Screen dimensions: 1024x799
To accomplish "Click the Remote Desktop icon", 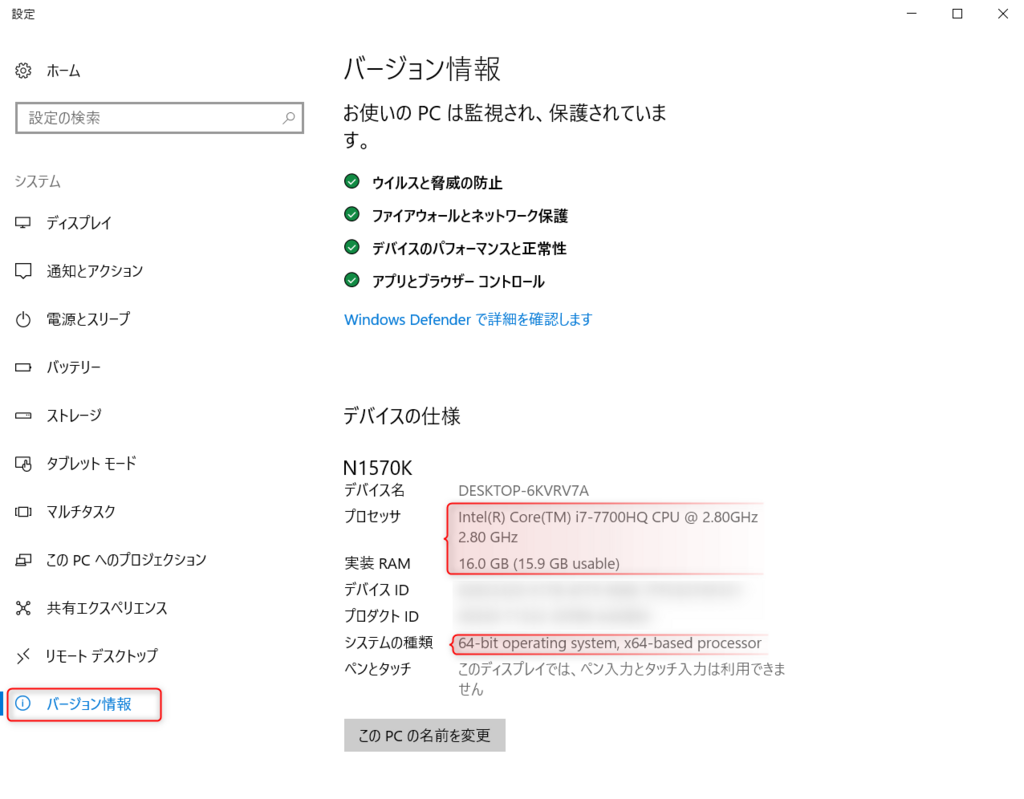I will (23, 656).
